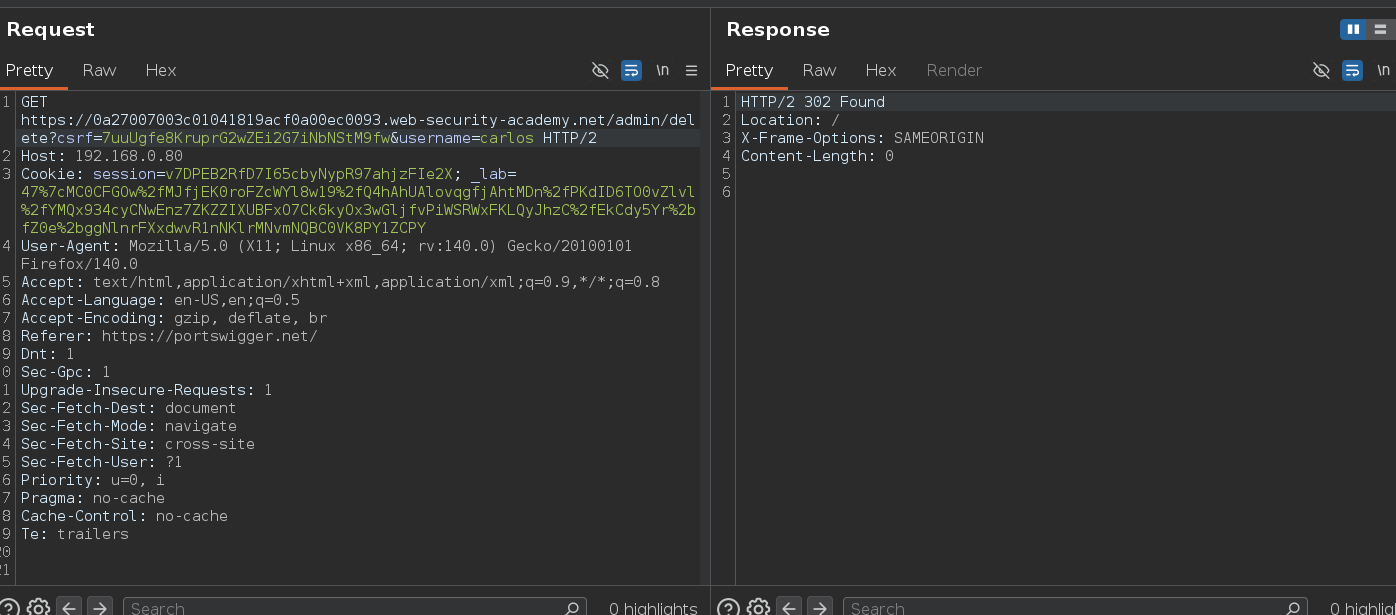Image resolution: width=1396 pixels, height=615 pixels.
Task: Toggle show \n newlines in Response
Action: (1383, 70)
